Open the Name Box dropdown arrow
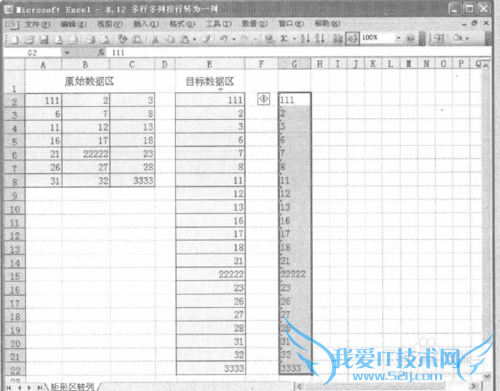This screenshot has height=391, width=500. [x=67, y=53]
